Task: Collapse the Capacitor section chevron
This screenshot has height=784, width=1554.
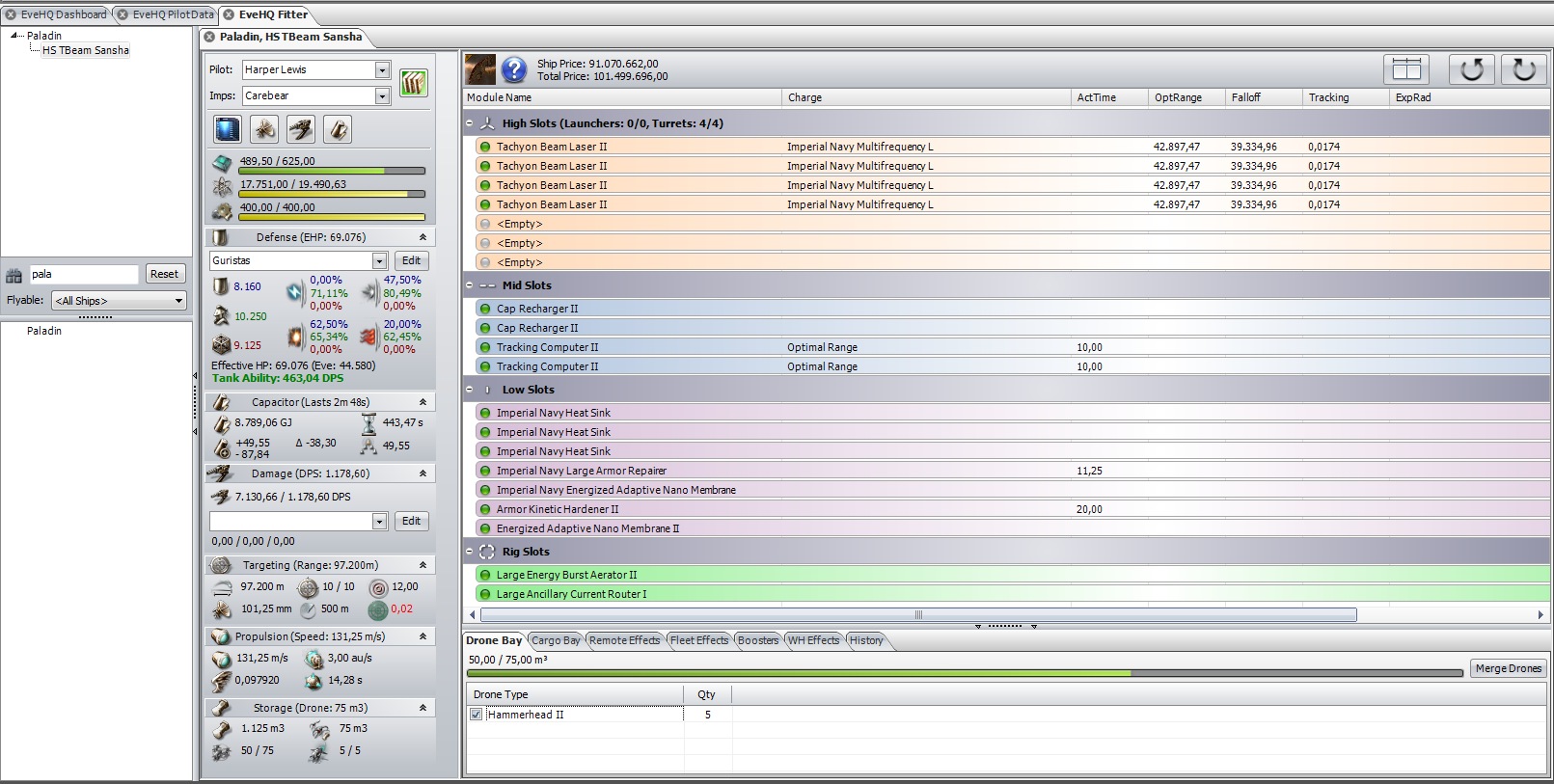Action: (x=423, y=402)
